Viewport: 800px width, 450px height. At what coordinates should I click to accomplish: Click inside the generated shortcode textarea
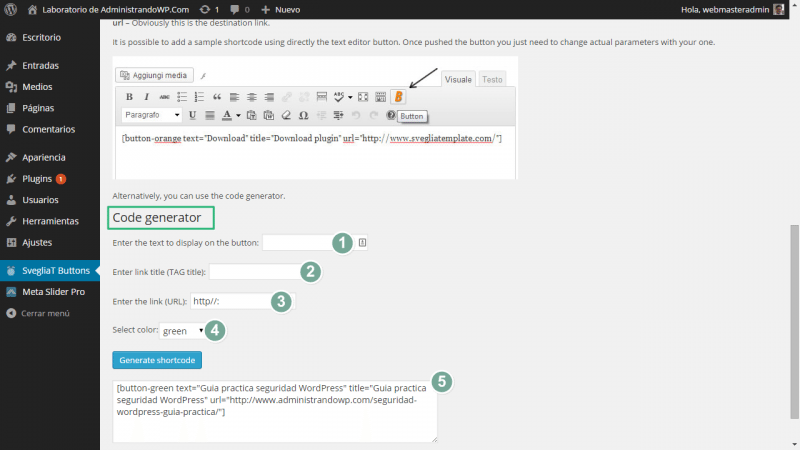click(274, 411)
